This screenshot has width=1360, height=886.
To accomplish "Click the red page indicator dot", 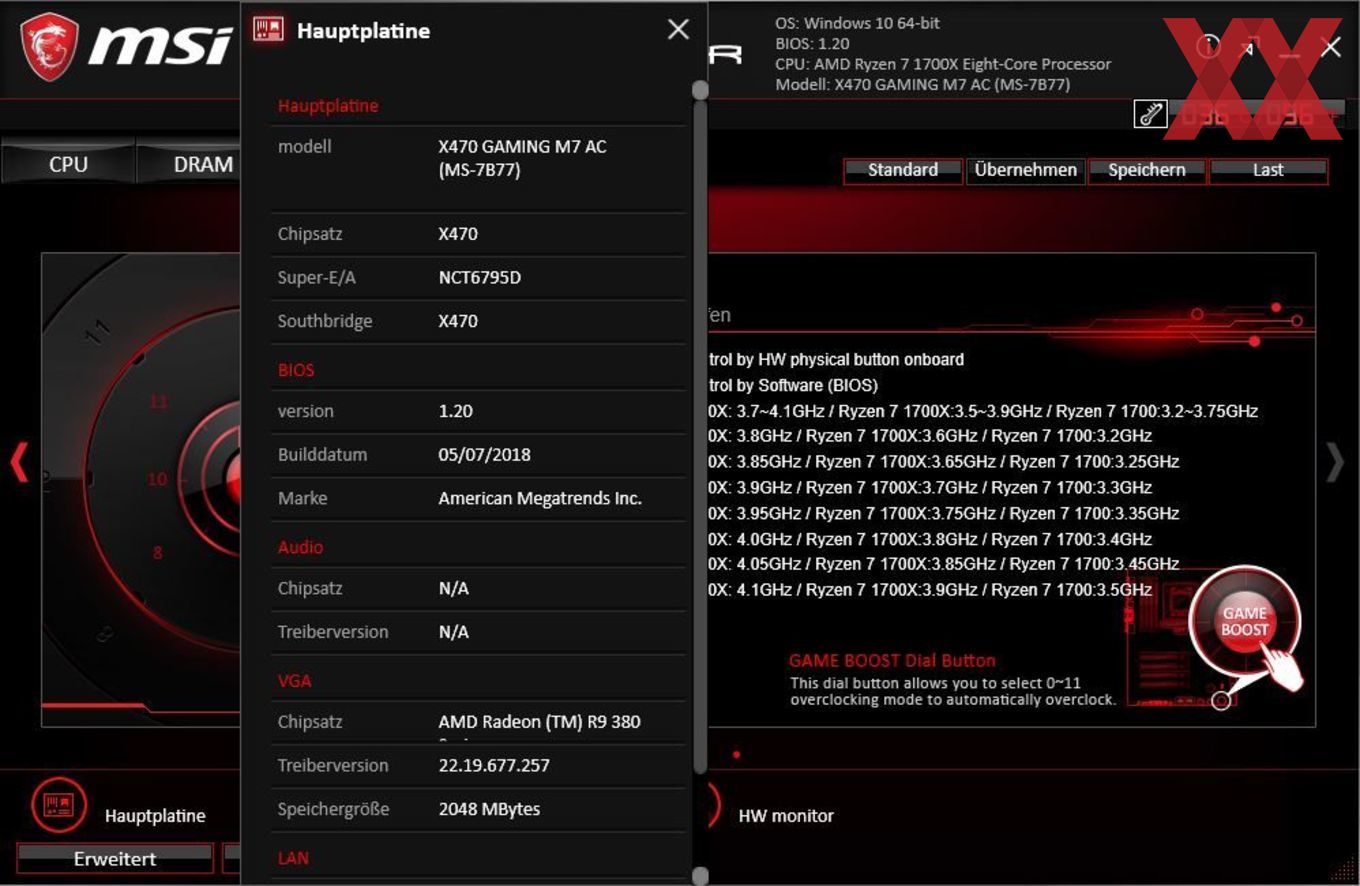I will click(x=736, y=755).
